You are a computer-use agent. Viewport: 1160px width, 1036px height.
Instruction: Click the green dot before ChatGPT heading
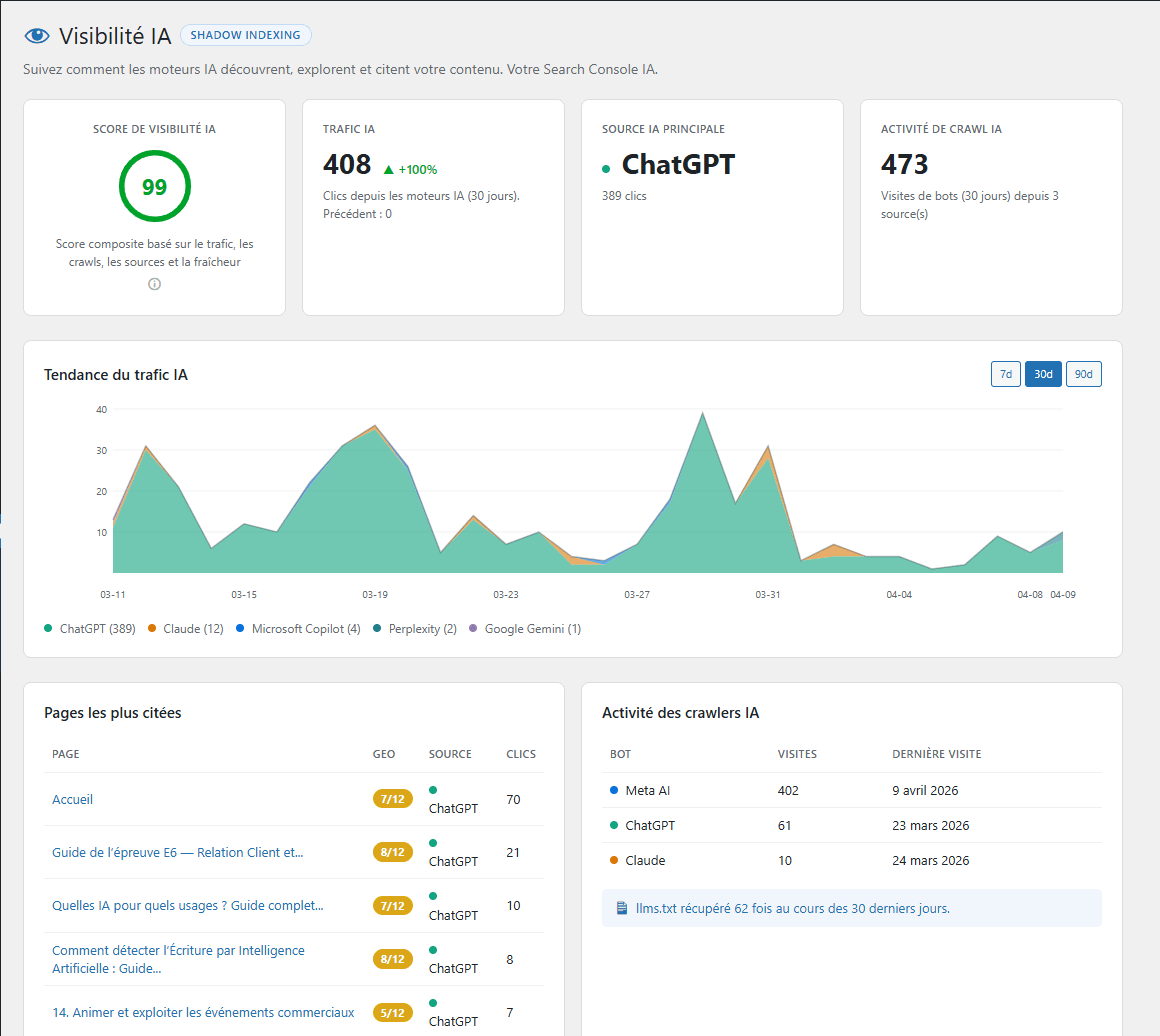click(x=606, y=169)
